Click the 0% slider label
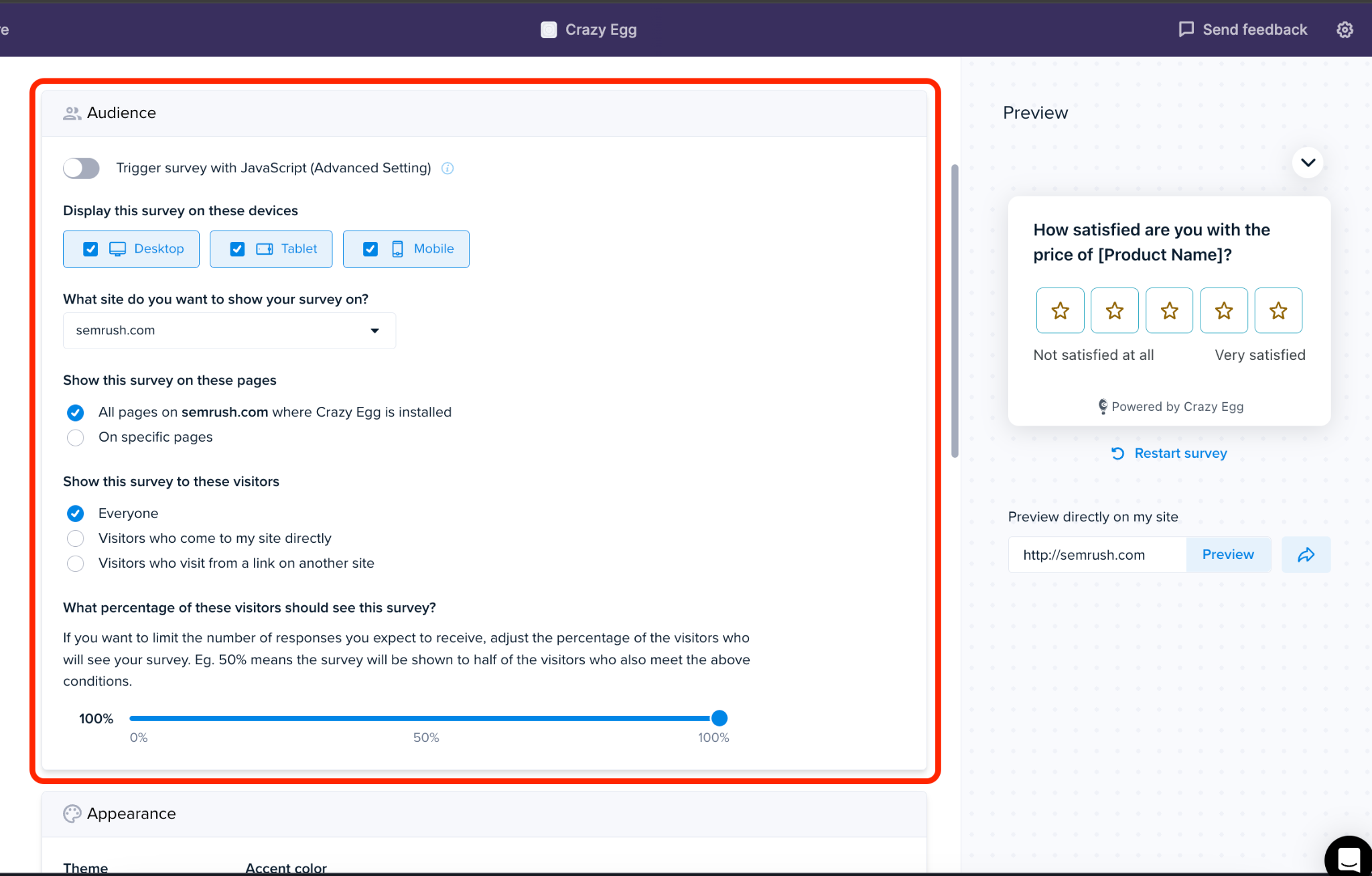 point(139,738)
